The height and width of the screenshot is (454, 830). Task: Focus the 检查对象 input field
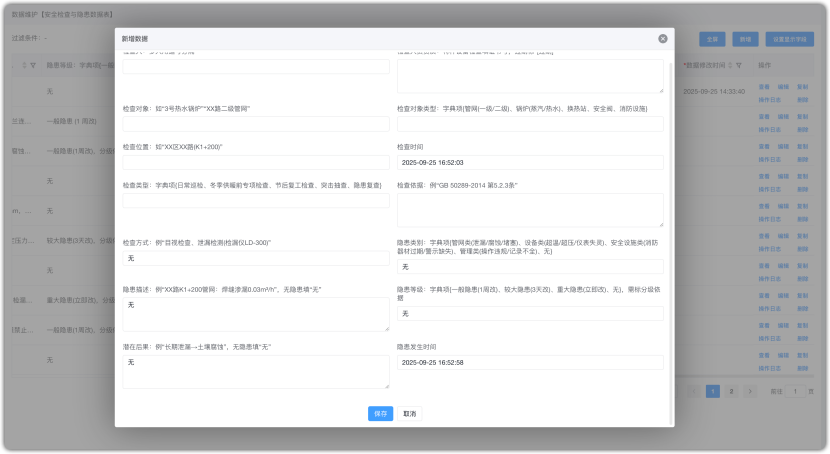[x=256, y=124]
